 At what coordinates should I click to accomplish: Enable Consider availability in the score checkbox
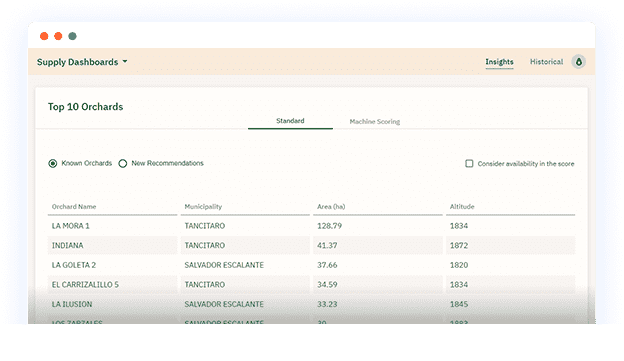469,164
